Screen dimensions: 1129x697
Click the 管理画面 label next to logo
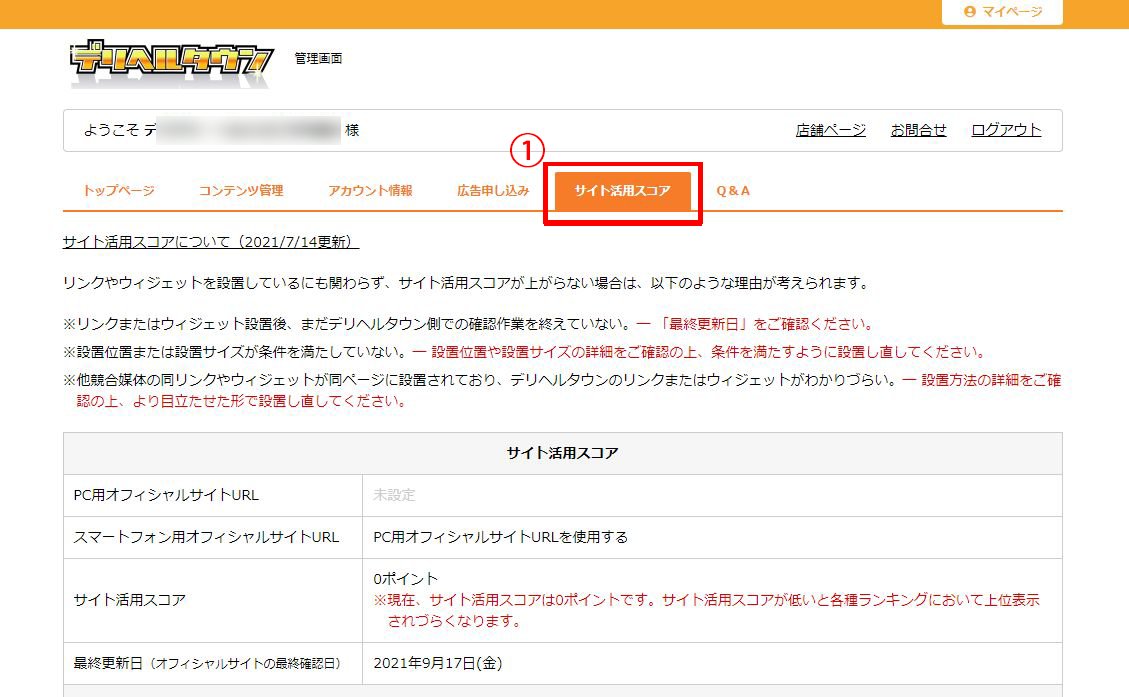coord(317,58)
